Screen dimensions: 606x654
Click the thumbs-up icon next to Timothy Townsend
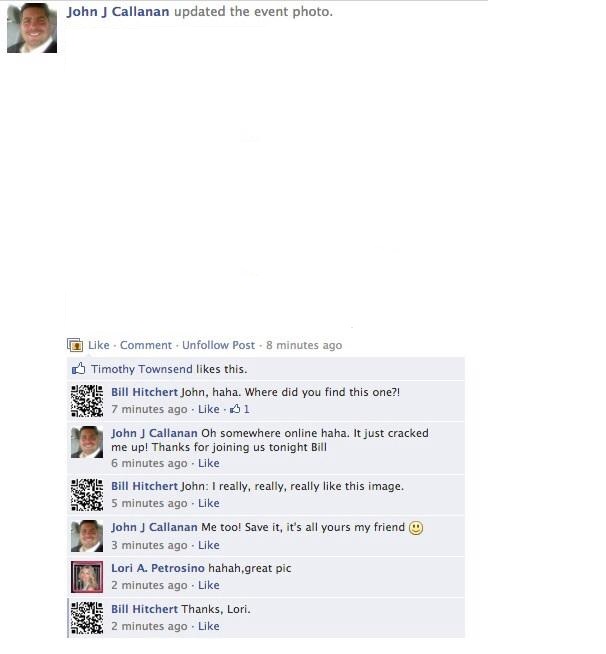78,369
